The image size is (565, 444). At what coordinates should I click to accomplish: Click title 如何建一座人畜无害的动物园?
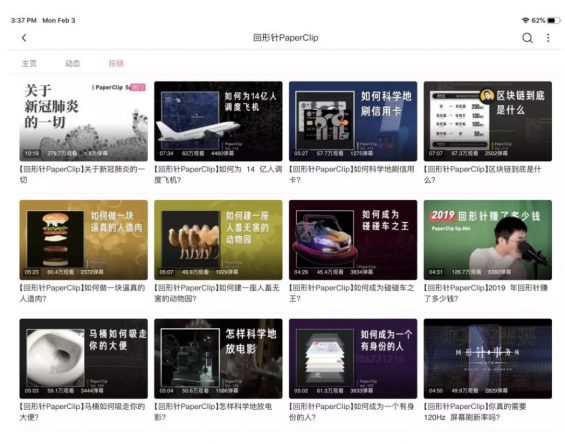point(217,293)
